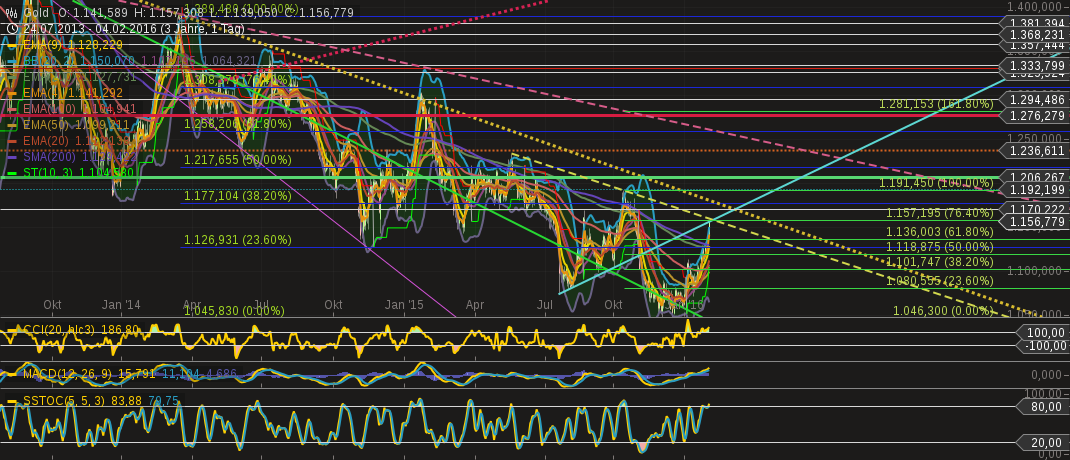Viewport: 1070px width, 460px height.
Task: Click the current price marker 1.156,779
Action: click(x=1035, y=221)
